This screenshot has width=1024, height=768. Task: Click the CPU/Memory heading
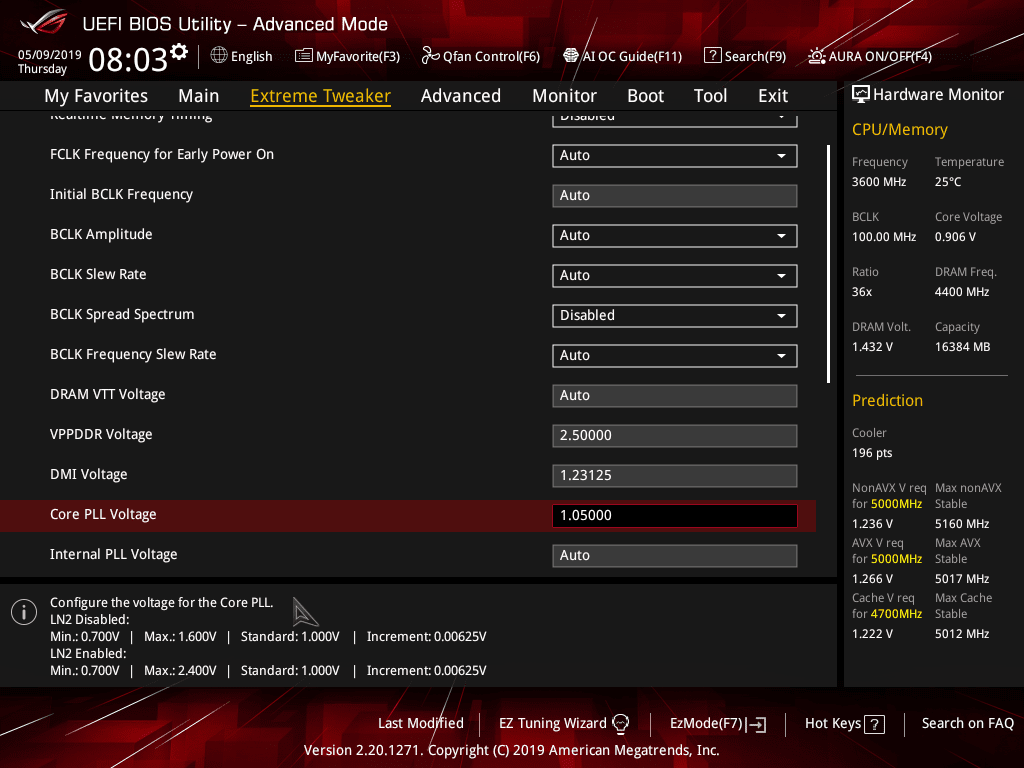pos(899,129)
